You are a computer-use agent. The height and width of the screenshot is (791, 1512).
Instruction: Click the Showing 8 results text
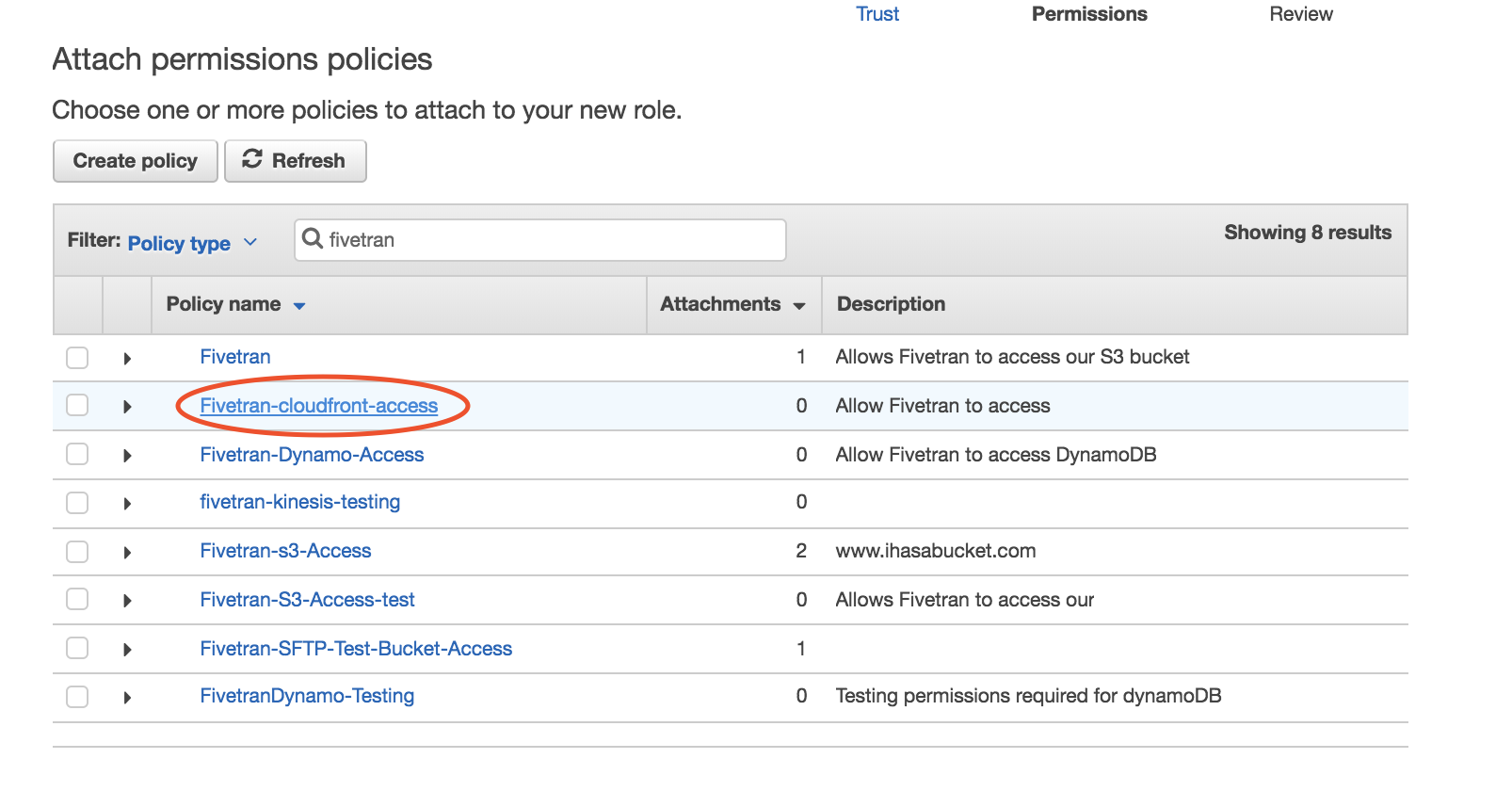1308,233
